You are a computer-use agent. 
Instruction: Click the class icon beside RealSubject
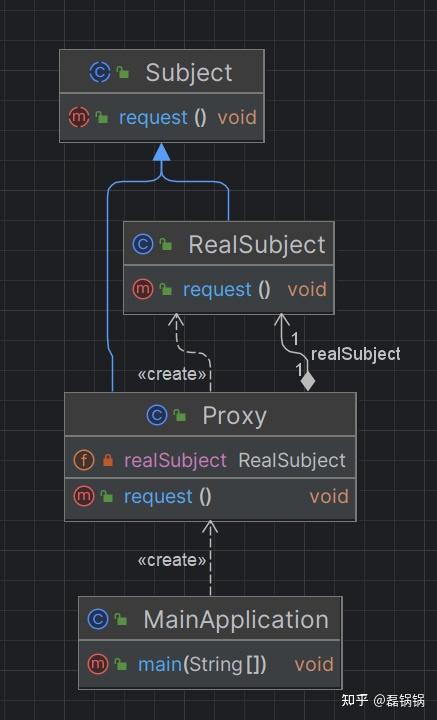click(x=143, y=244)
